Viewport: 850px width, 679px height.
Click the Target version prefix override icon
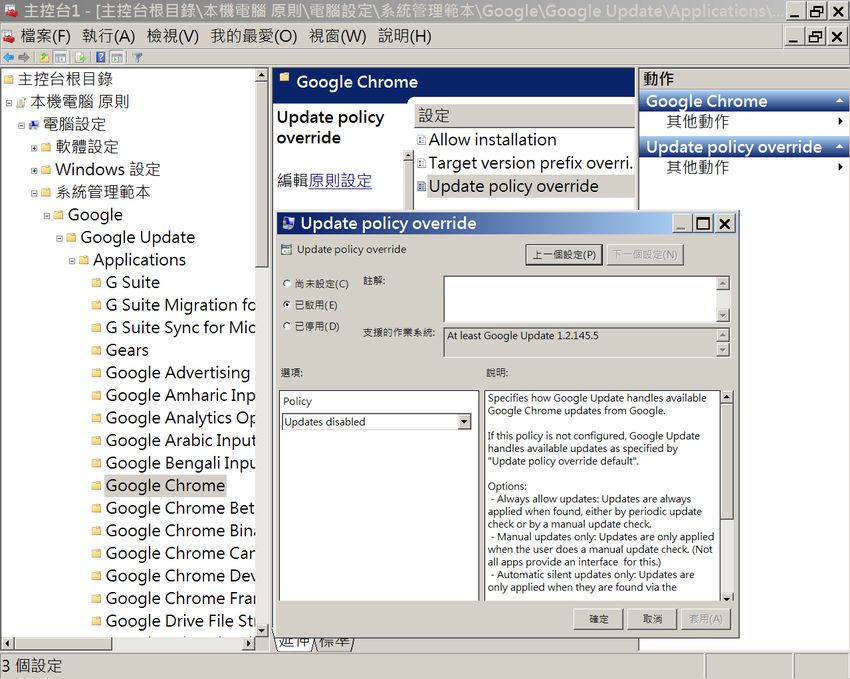pyautogui.click(x=421, y=163)
